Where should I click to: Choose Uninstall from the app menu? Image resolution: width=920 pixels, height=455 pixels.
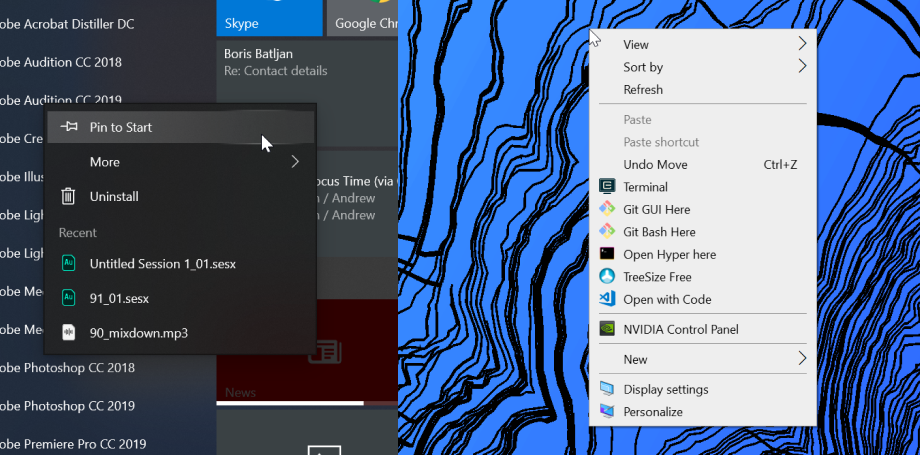(x=181, y=196)
